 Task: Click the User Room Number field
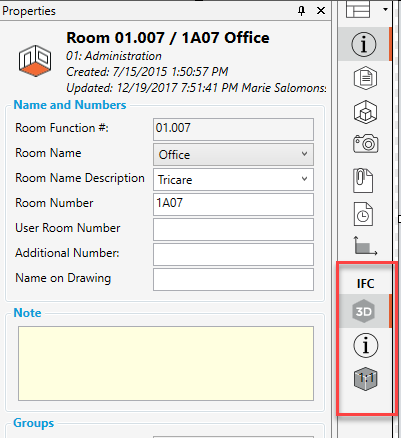click(233, 229)
